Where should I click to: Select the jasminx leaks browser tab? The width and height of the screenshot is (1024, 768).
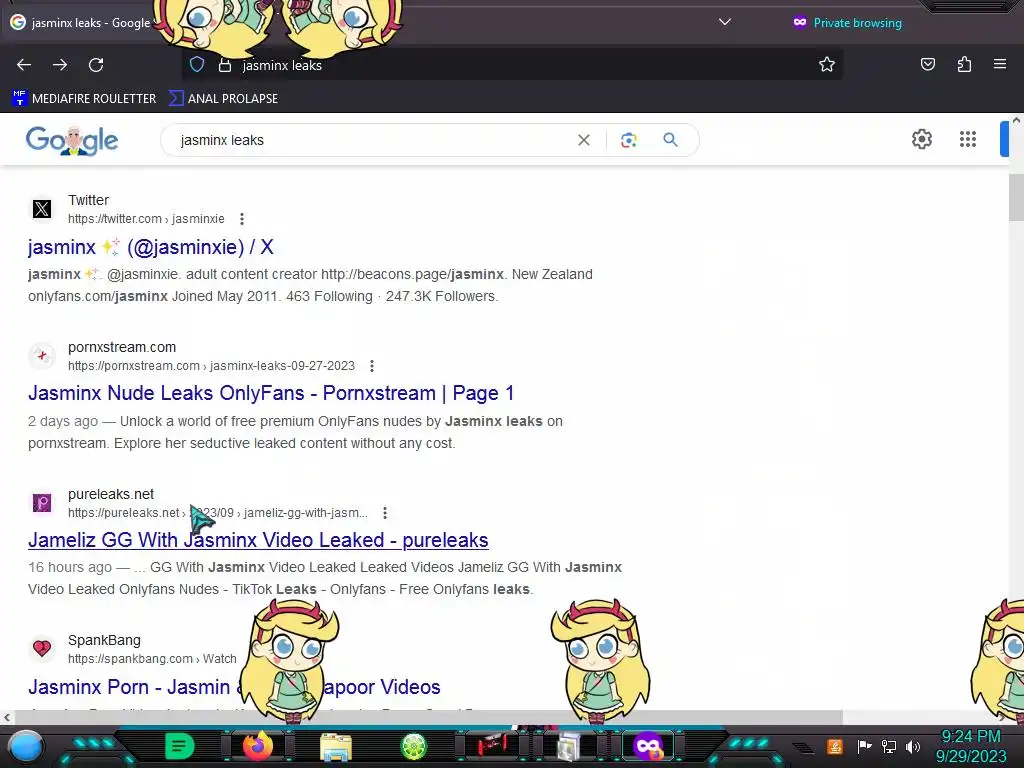point(81,22)
